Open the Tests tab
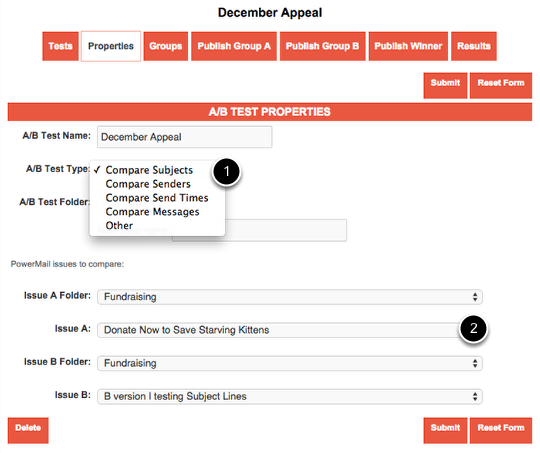This screenshot has height=453, width=540. (x=60, y=46)
